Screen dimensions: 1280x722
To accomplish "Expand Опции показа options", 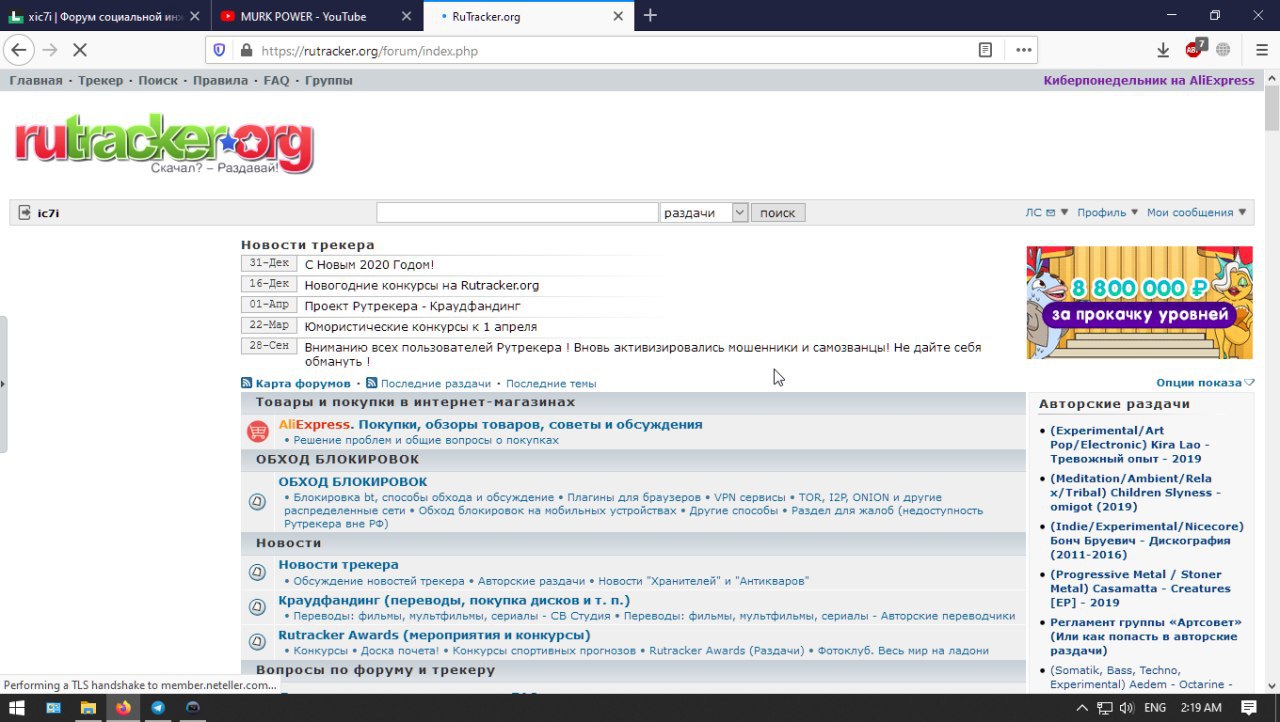I will click(x=1205, y=383).
